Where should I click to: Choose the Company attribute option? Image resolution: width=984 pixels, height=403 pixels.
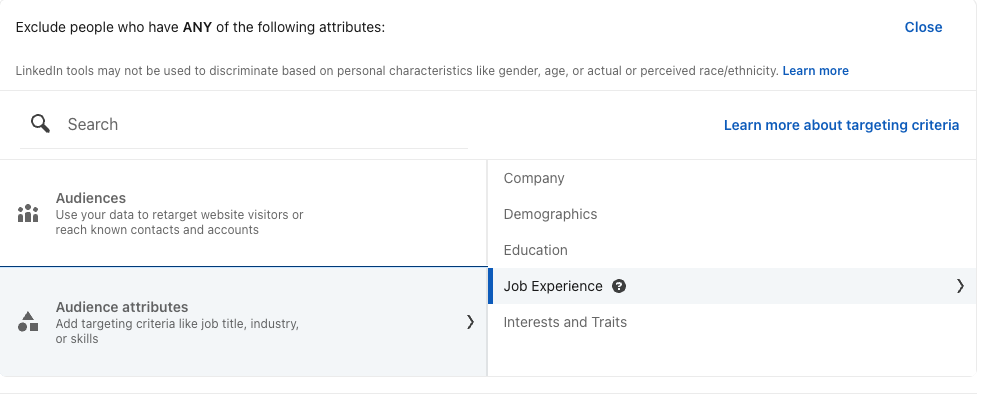(534, 178)
